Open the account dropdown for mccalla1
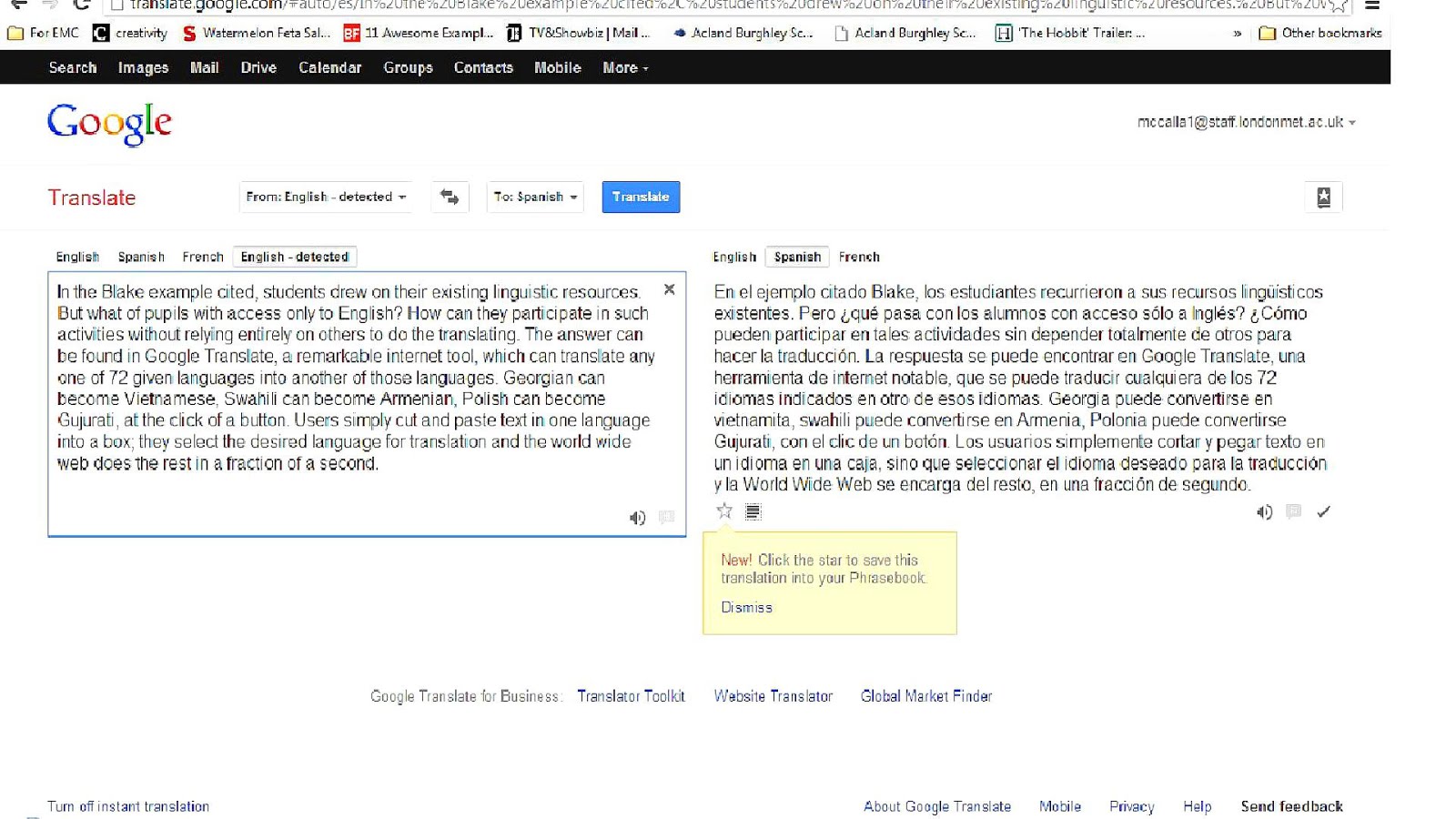This screenshot has width=1456, height=819. 1246,122
